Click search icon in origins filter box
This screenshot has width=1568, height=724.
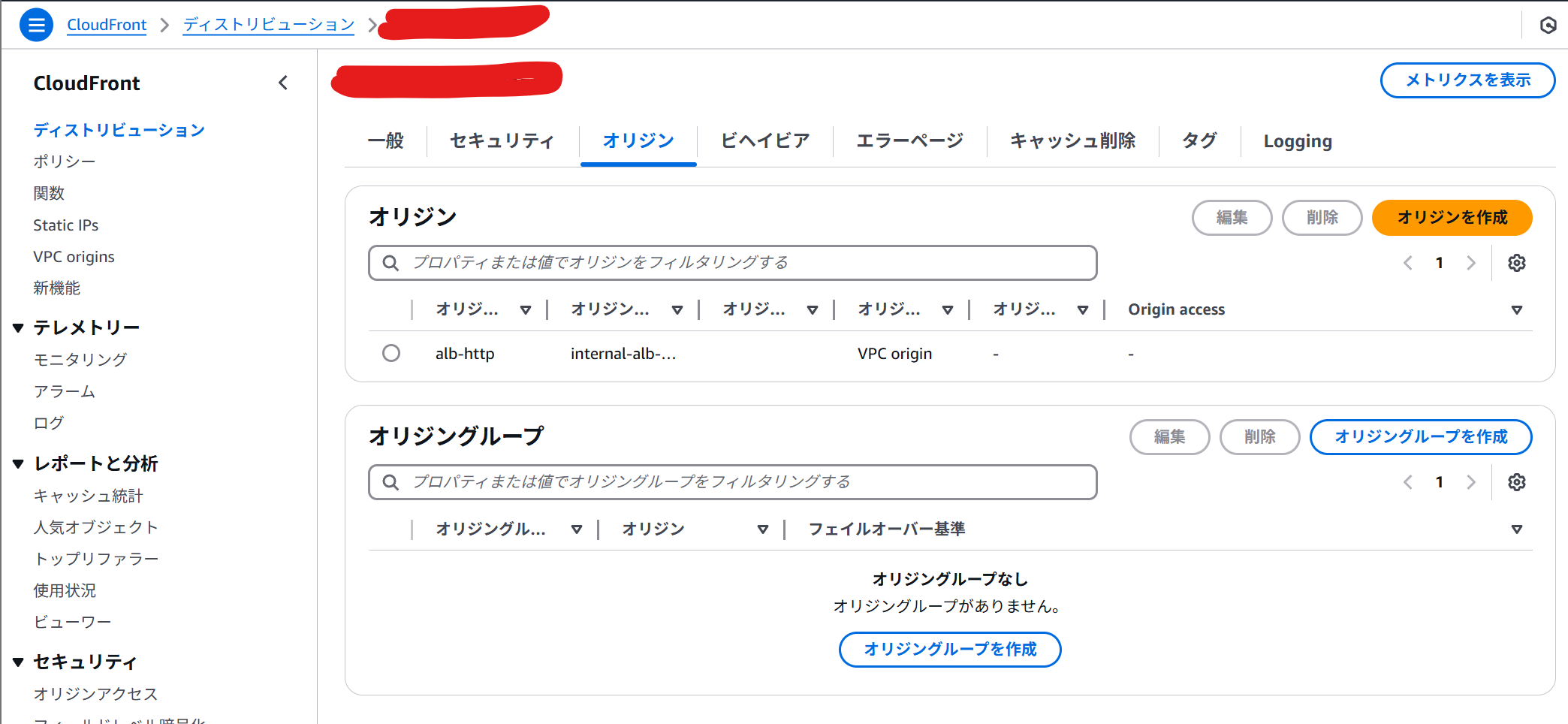coord(390,263)
